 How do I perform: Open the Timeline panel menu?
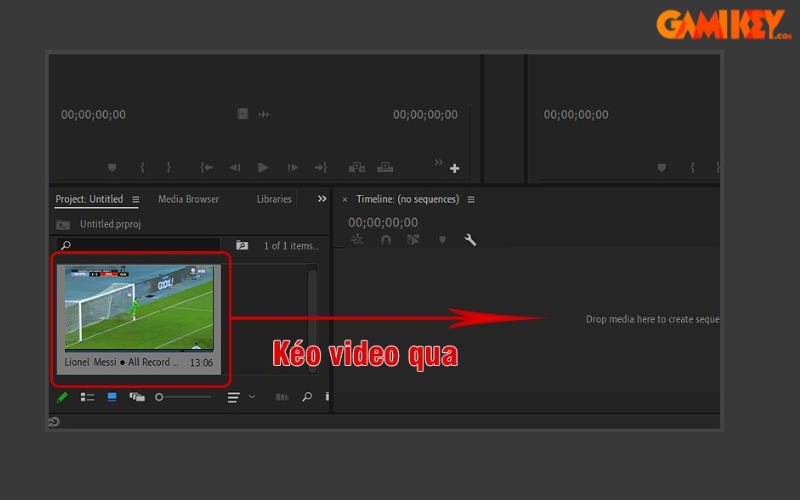[x=471, y=199]
